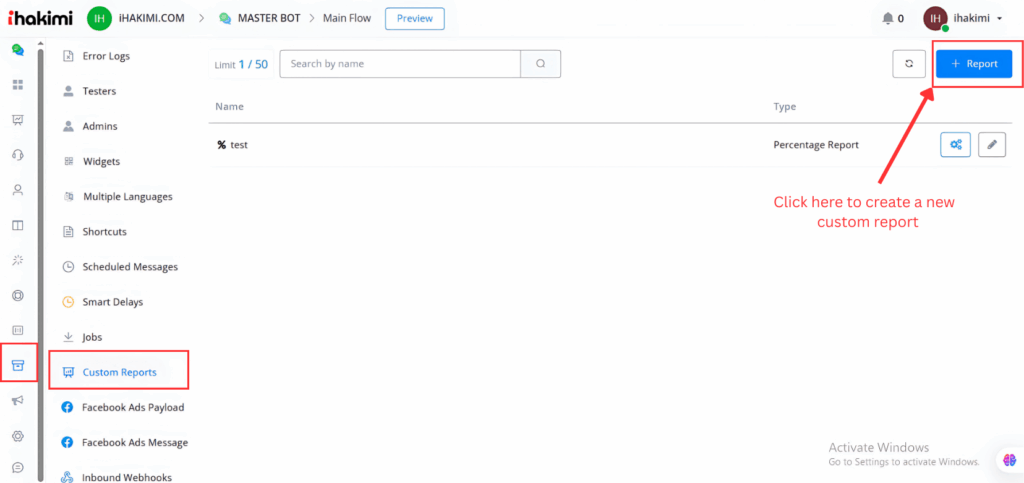
Task: Open settings gear for test report
Action: (x=955, y=145)
